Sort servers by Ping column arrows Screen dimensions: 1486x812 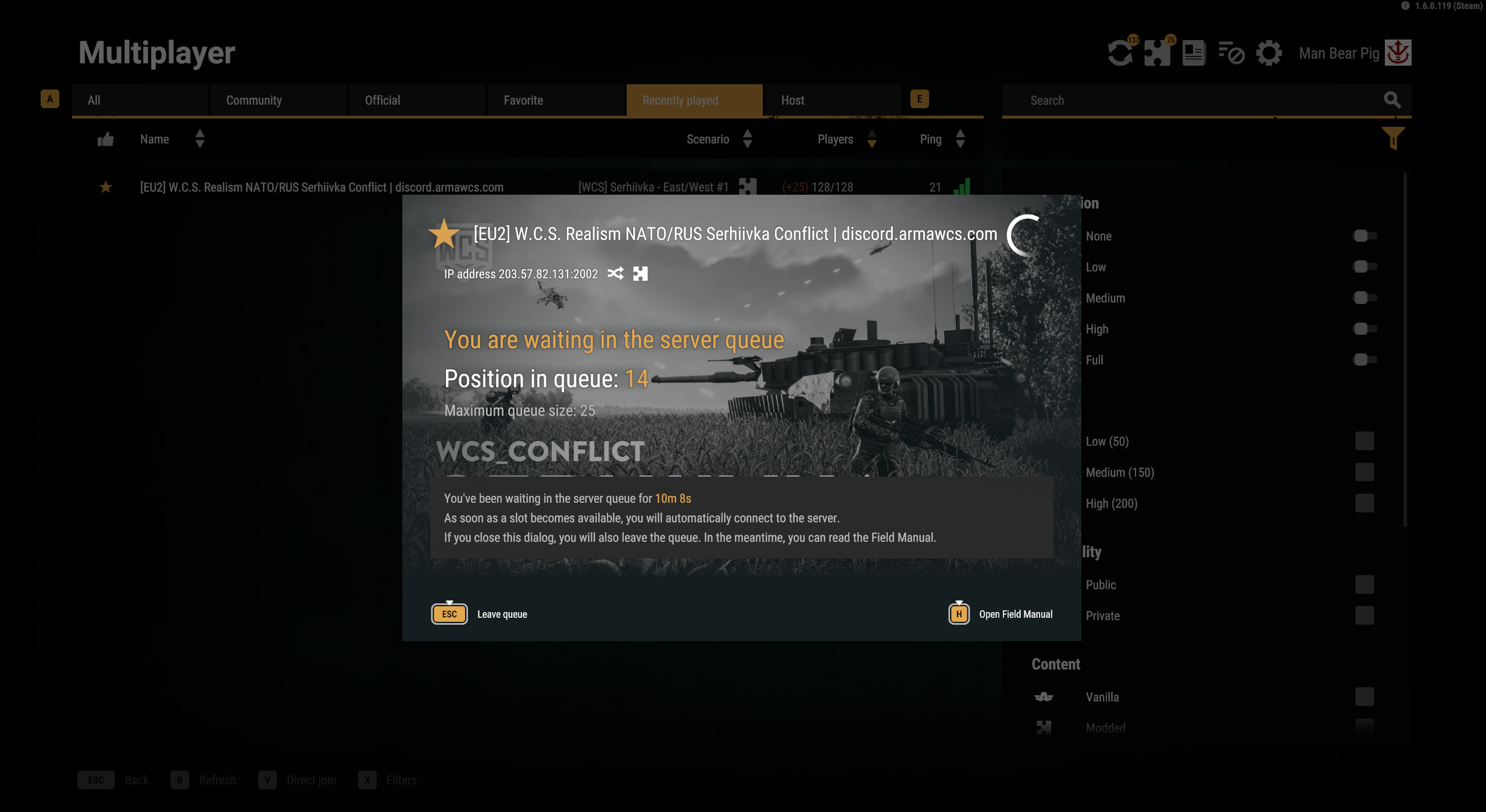tap(960, 139)
